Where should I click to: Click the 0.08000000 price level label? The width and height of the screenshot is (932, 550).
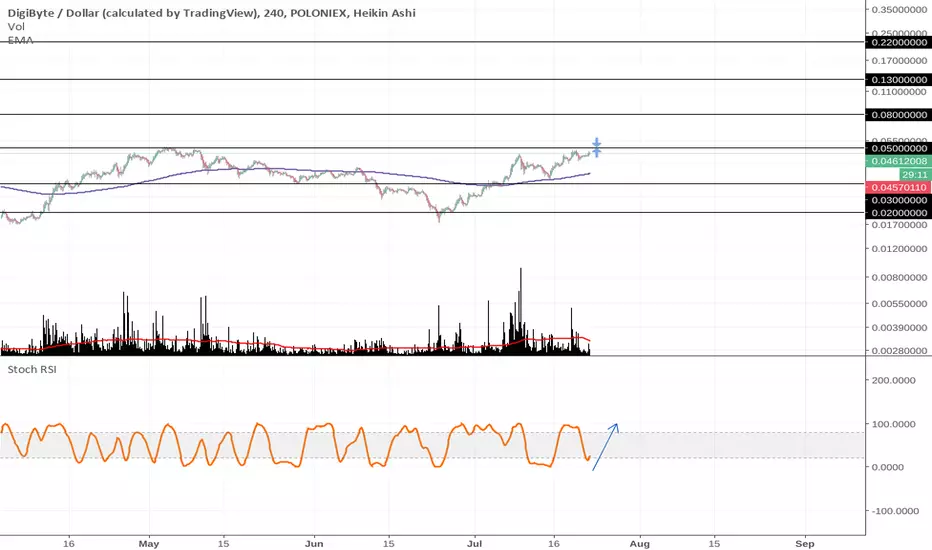899,114
